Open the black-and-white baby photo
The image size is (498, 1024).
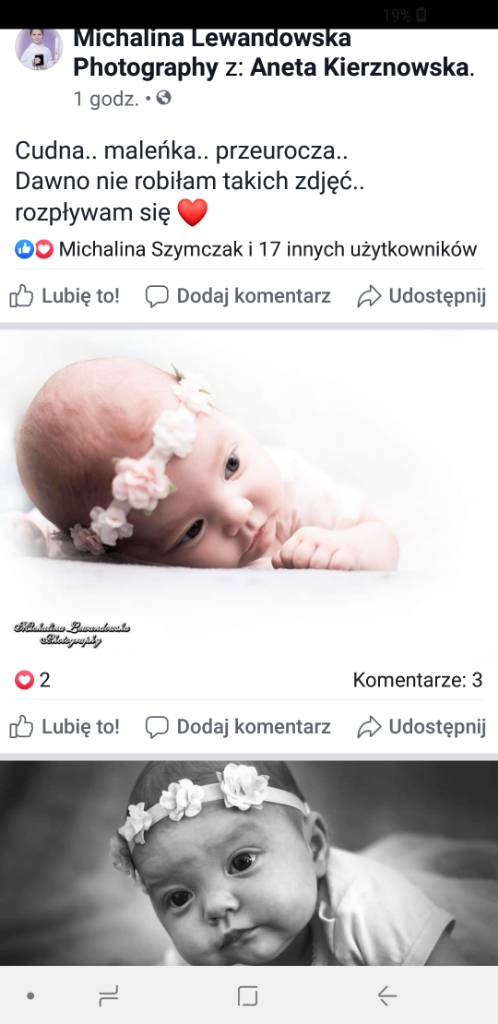249,863
